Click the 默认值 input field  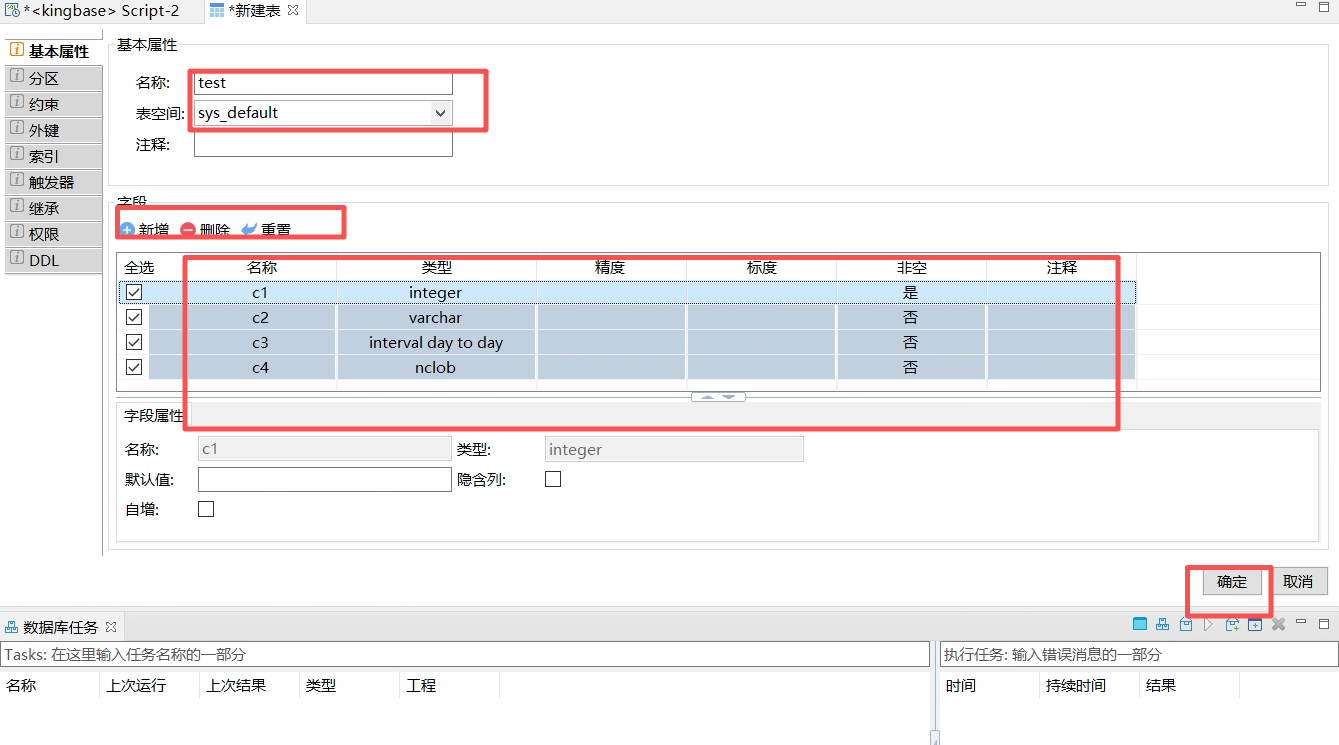(324, 480)
